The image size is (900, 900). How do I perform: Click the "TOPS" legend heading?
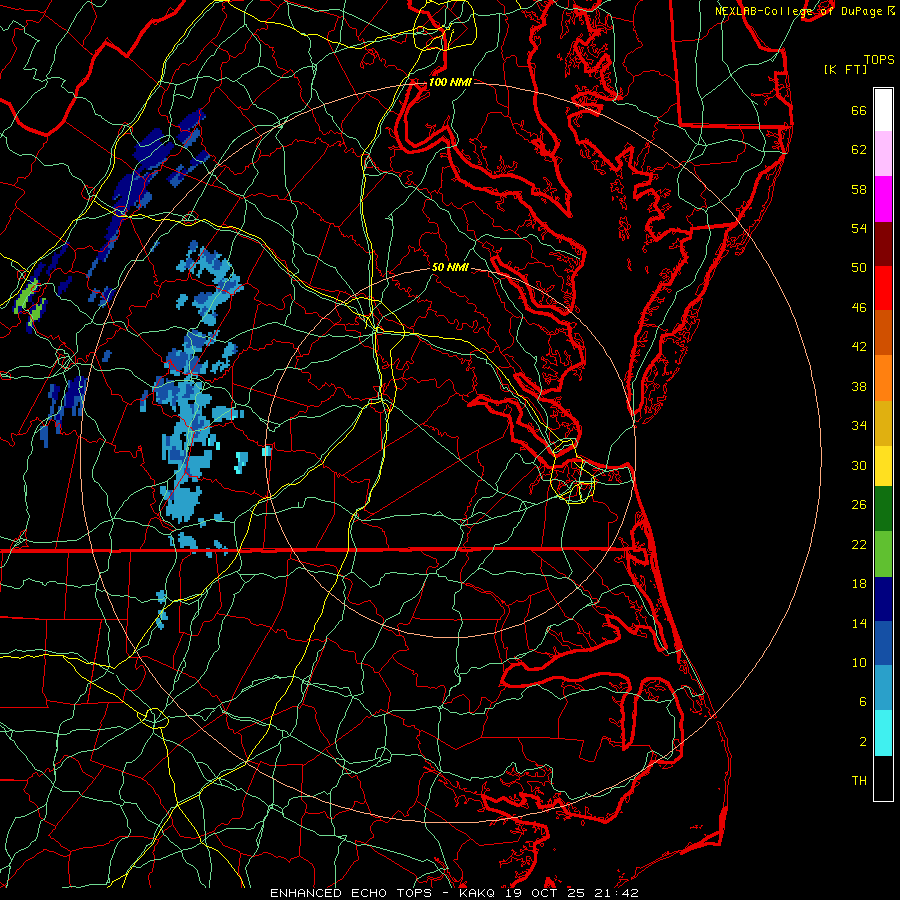pos(879,60)
